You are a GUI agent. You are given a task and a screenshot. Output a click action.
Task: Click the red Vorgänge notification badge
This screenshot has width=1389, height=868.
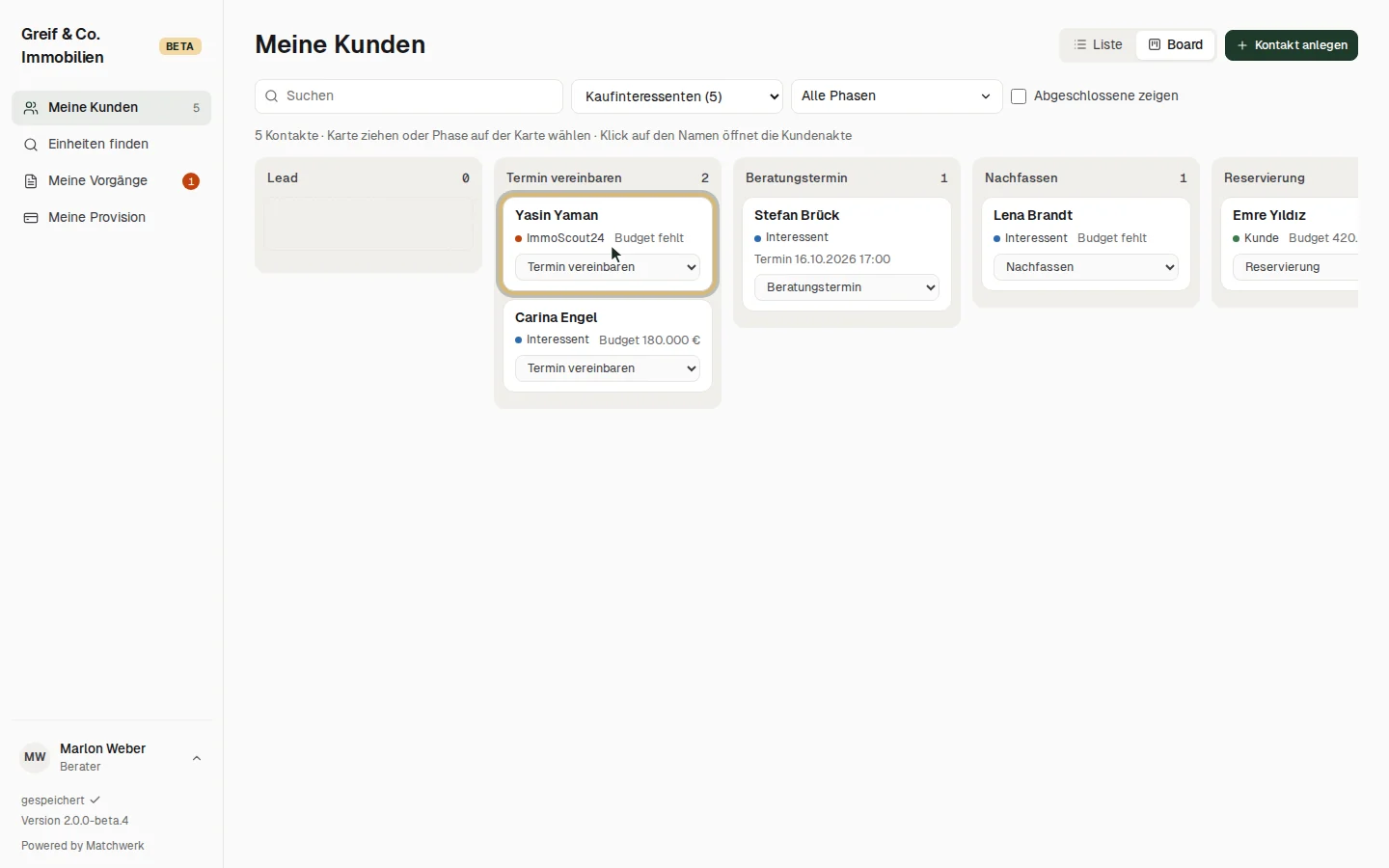pyautogui.click(x=191, y=181)
